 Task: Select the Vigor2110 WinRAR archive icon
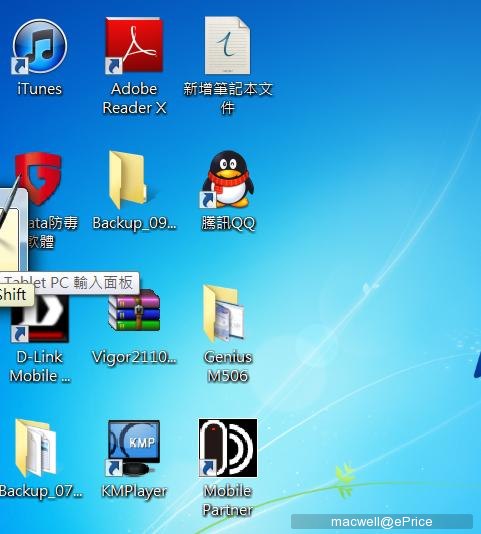click(x=134, y=310)
